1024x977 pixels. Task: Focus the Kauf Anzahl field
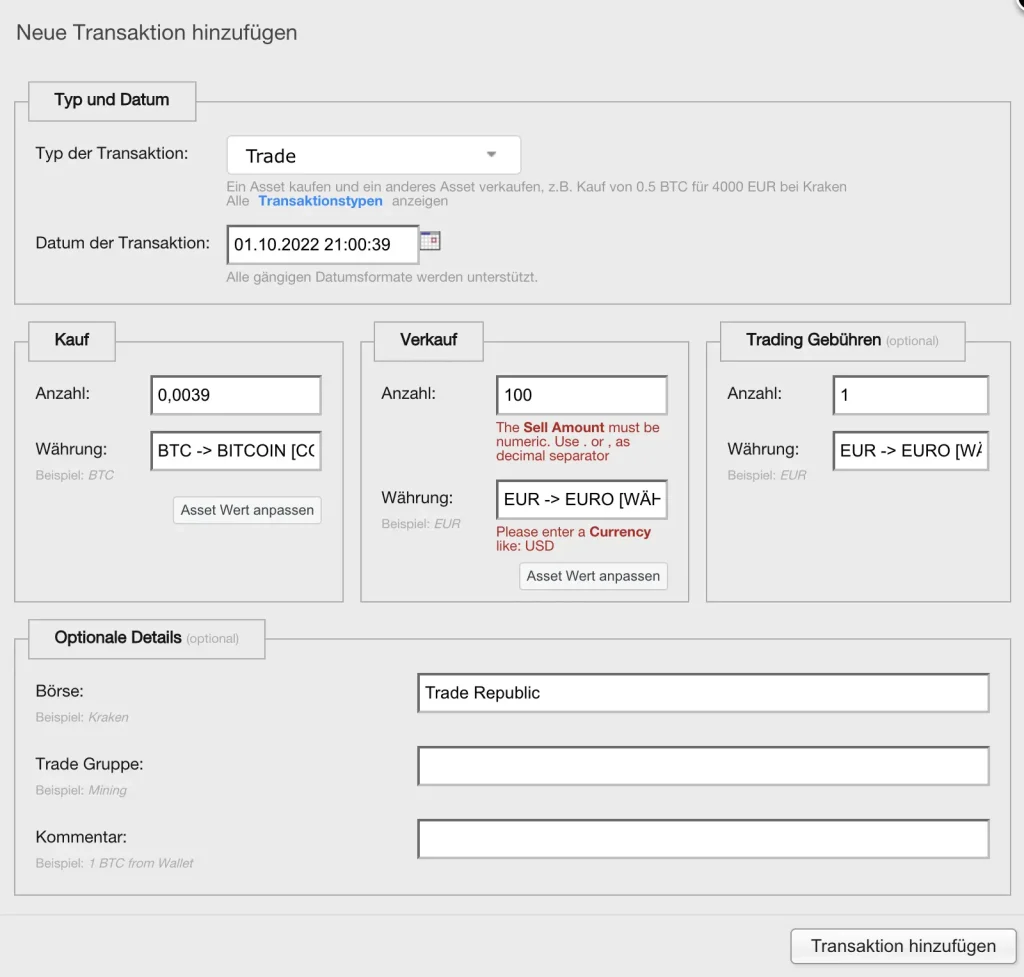pyautogui.click(x=236, y=395)
